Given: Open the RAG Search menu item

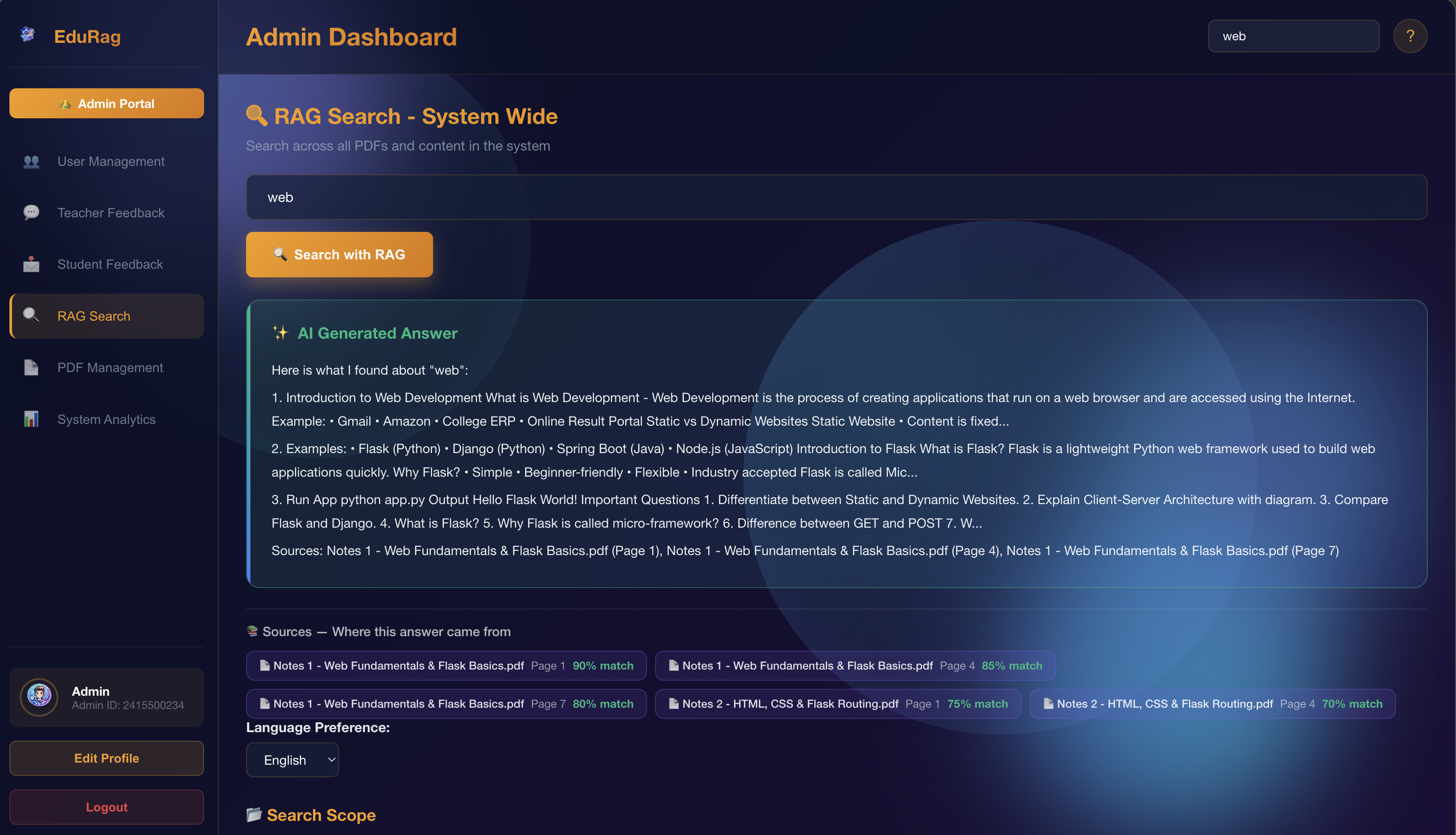Looking at the screenshot, I should 107,316.
